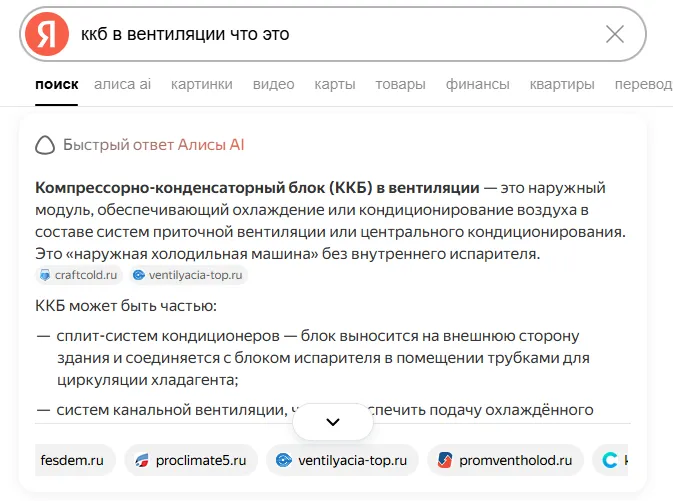
Task: Click the text ККБ может быть частью:
Action: (x=126, y=306)
